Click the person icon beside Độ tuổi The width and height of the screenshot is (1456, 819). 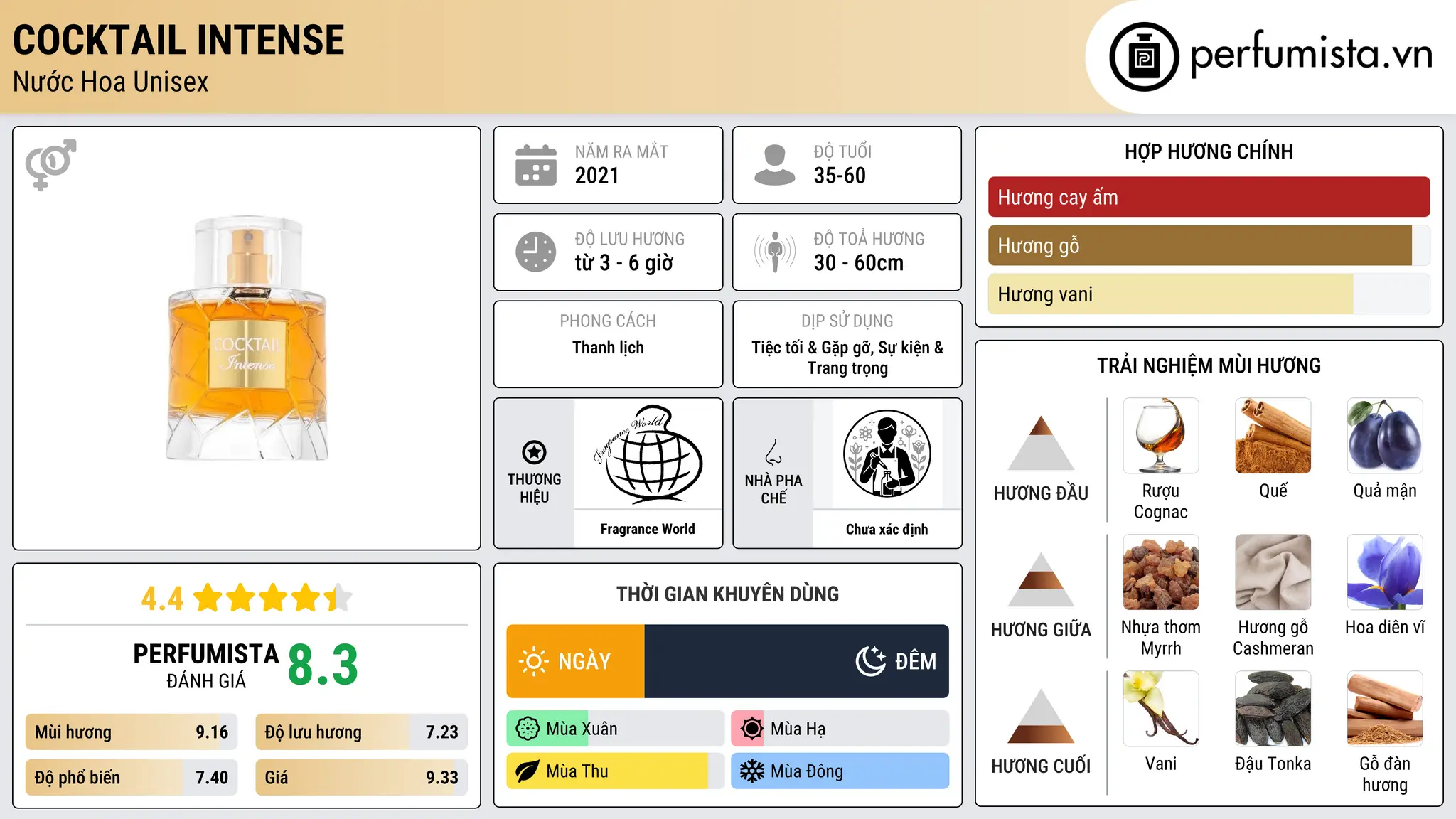(x=775, y=165)
